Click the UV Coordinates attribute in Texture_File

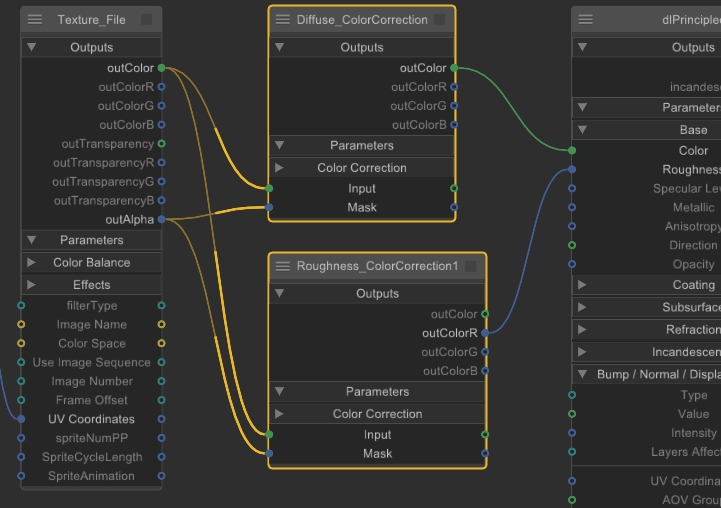91,419
